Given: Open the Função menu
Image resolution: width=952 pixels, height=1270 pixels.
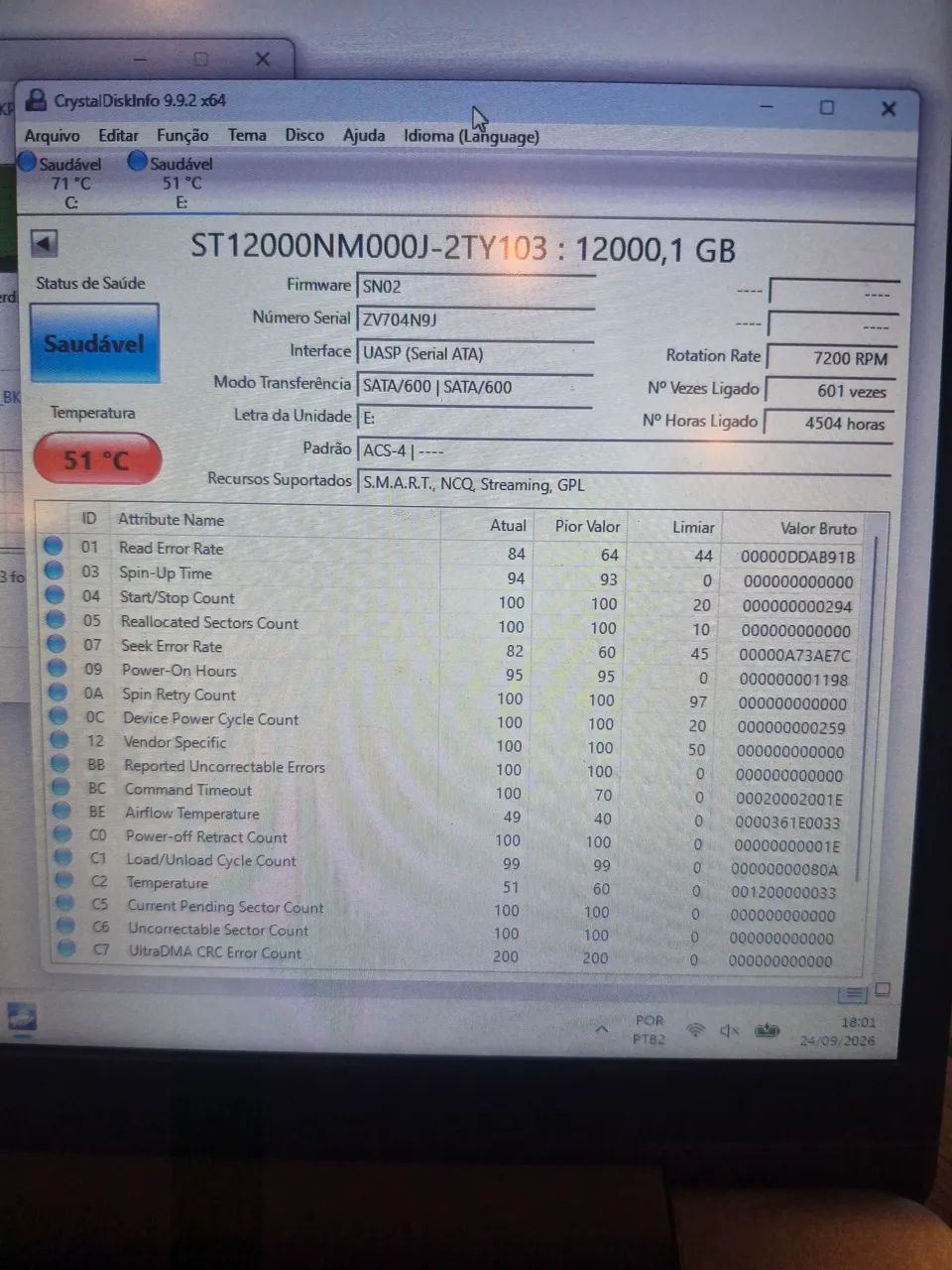Looking at the screenshot, I should [182, 135].
